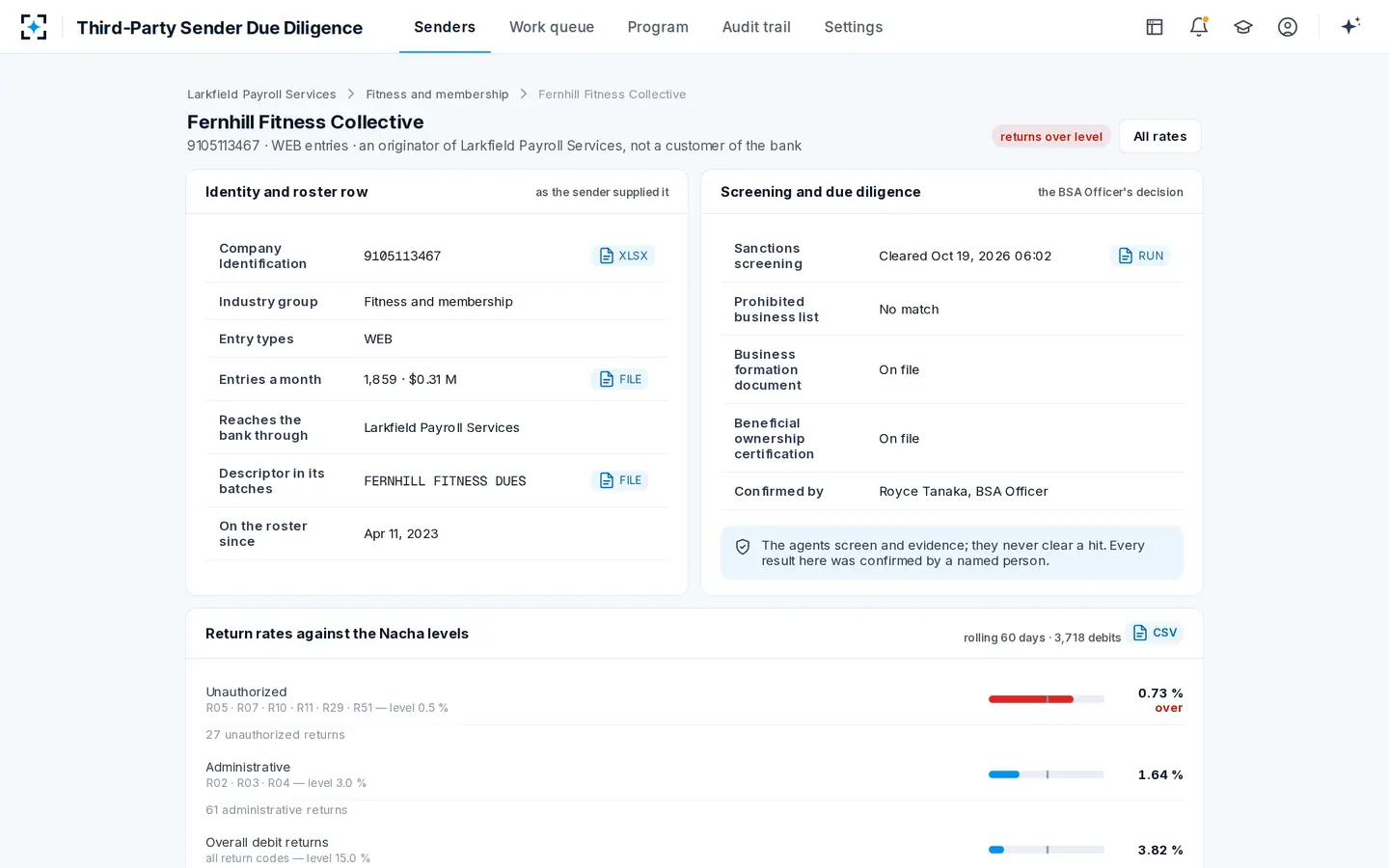The image size is (1389, 868).
Task: Open the FILE chip for Descriptor in its batches
Action: click(x=619, y=480)
